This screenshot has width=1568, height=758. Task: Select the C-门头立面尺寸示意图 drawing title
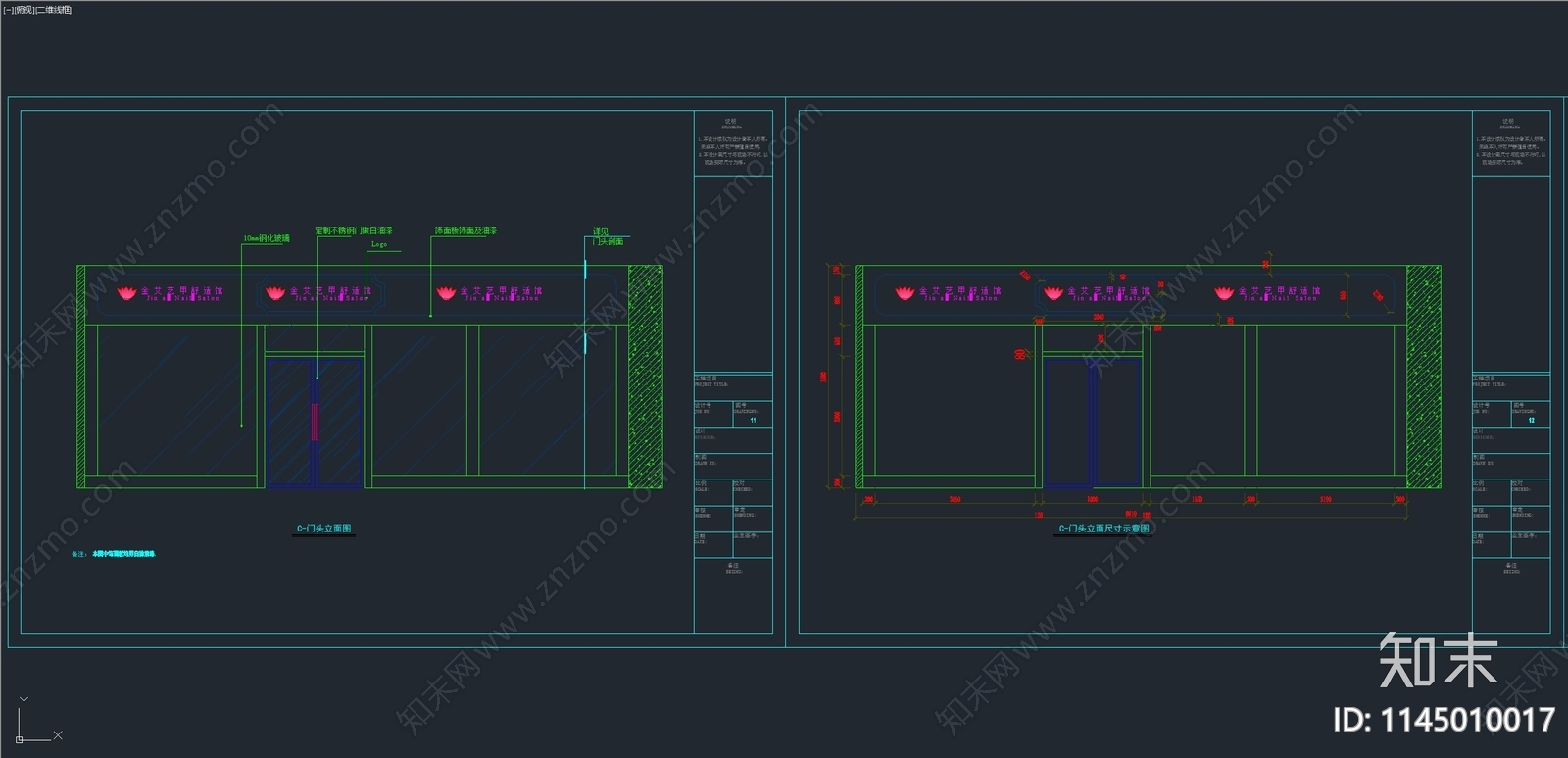[x=1104, y=529]
